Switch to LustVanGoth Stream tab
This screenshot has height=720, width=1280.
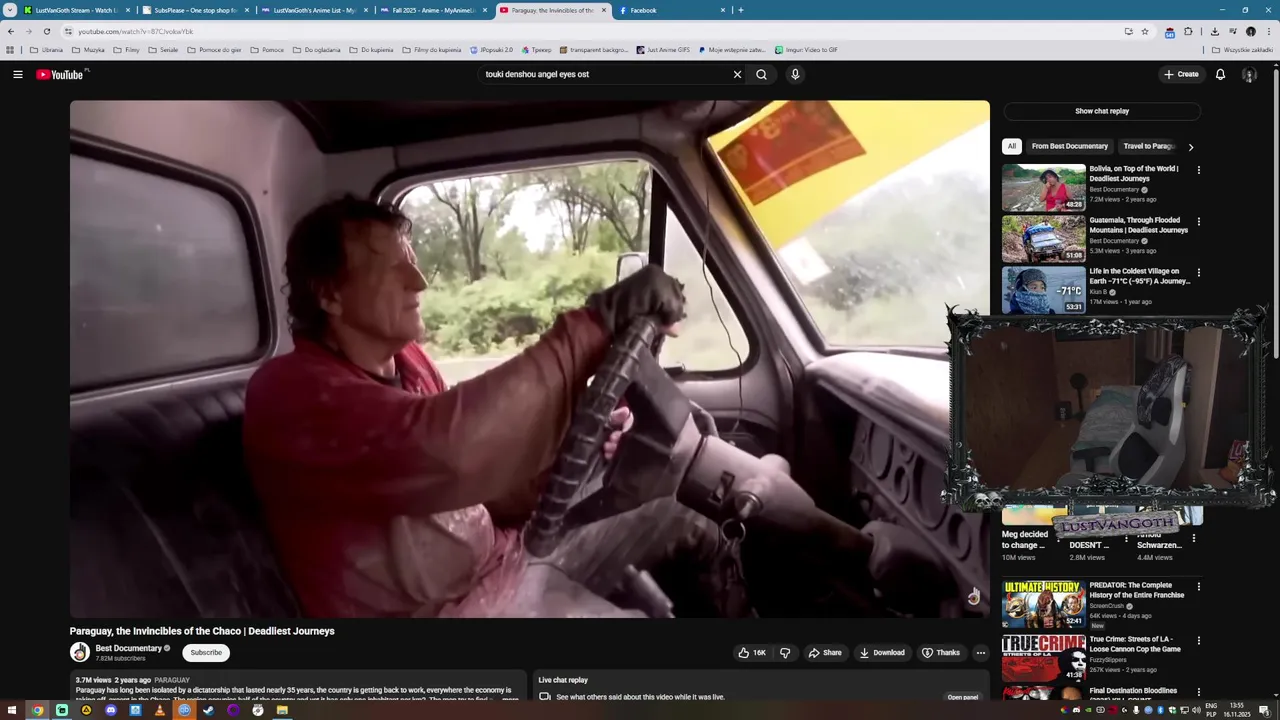[75, 10]
